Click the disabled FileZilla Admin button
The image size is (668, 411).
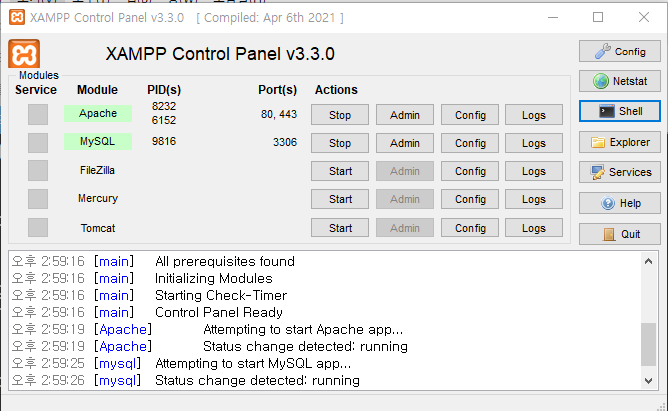[x=405, y=171]
